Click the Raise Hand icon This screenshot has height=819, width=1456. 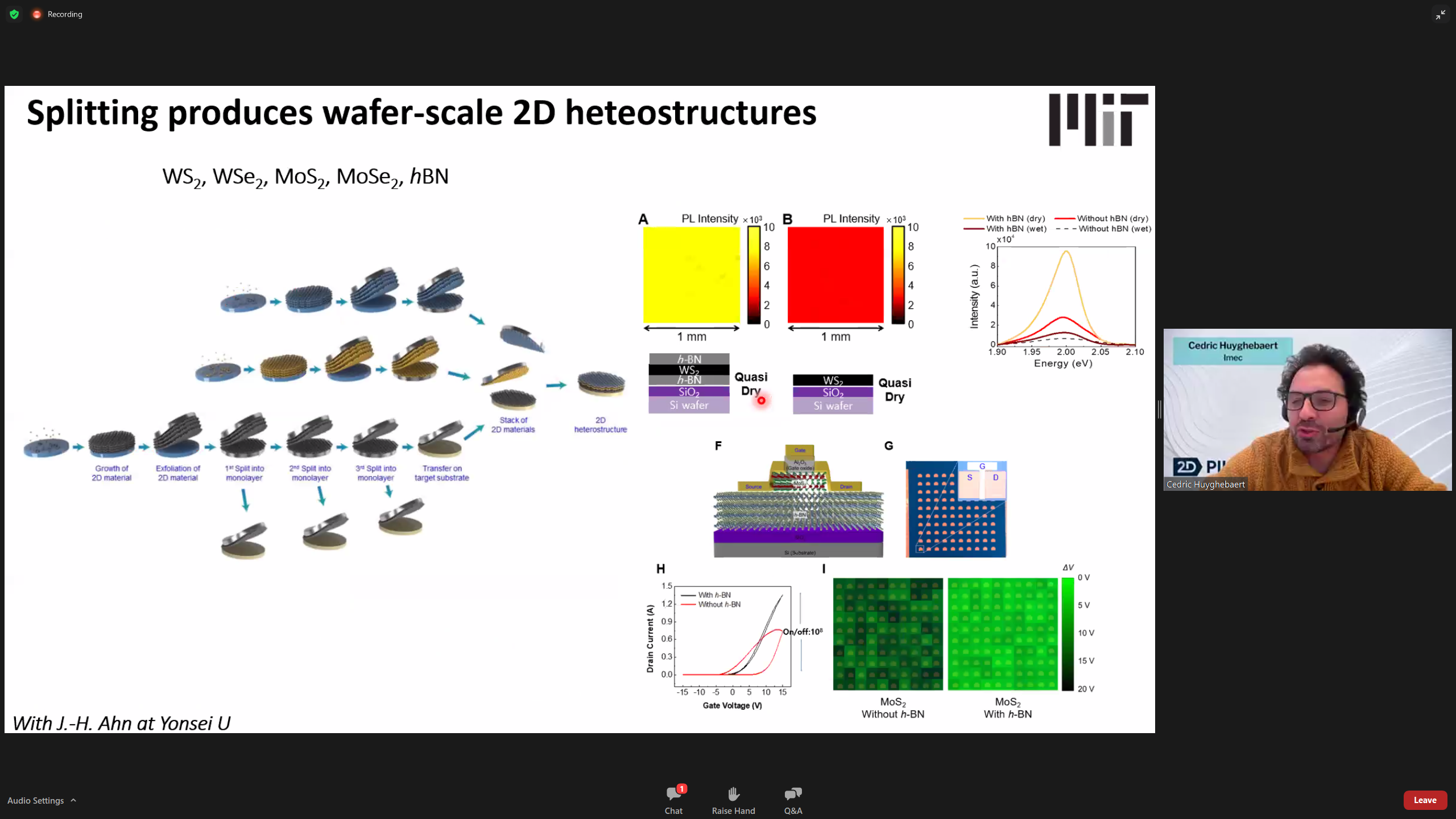point(733,794)
